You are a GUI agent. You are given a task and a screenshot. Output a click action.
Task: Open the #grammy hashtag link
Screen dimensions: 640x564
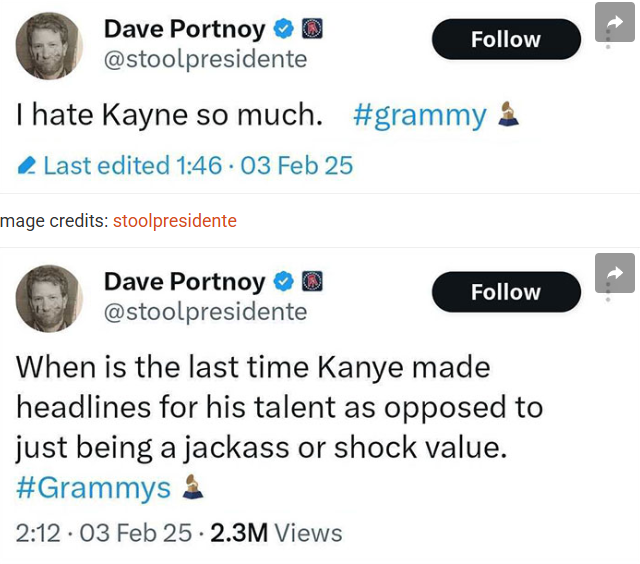click(x=419, y=116)
